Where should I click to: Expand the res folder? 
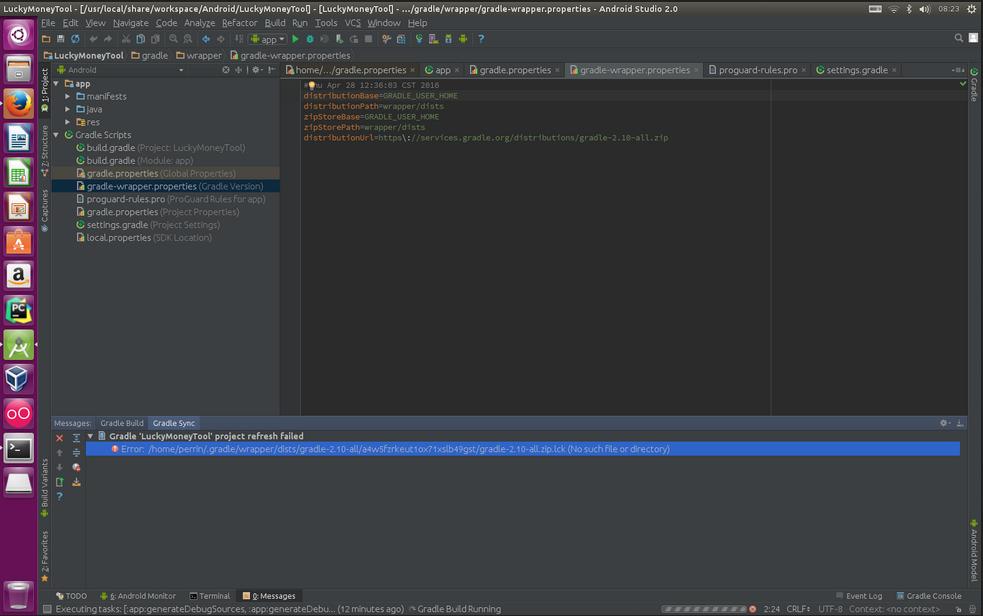[x=68, y=122]
